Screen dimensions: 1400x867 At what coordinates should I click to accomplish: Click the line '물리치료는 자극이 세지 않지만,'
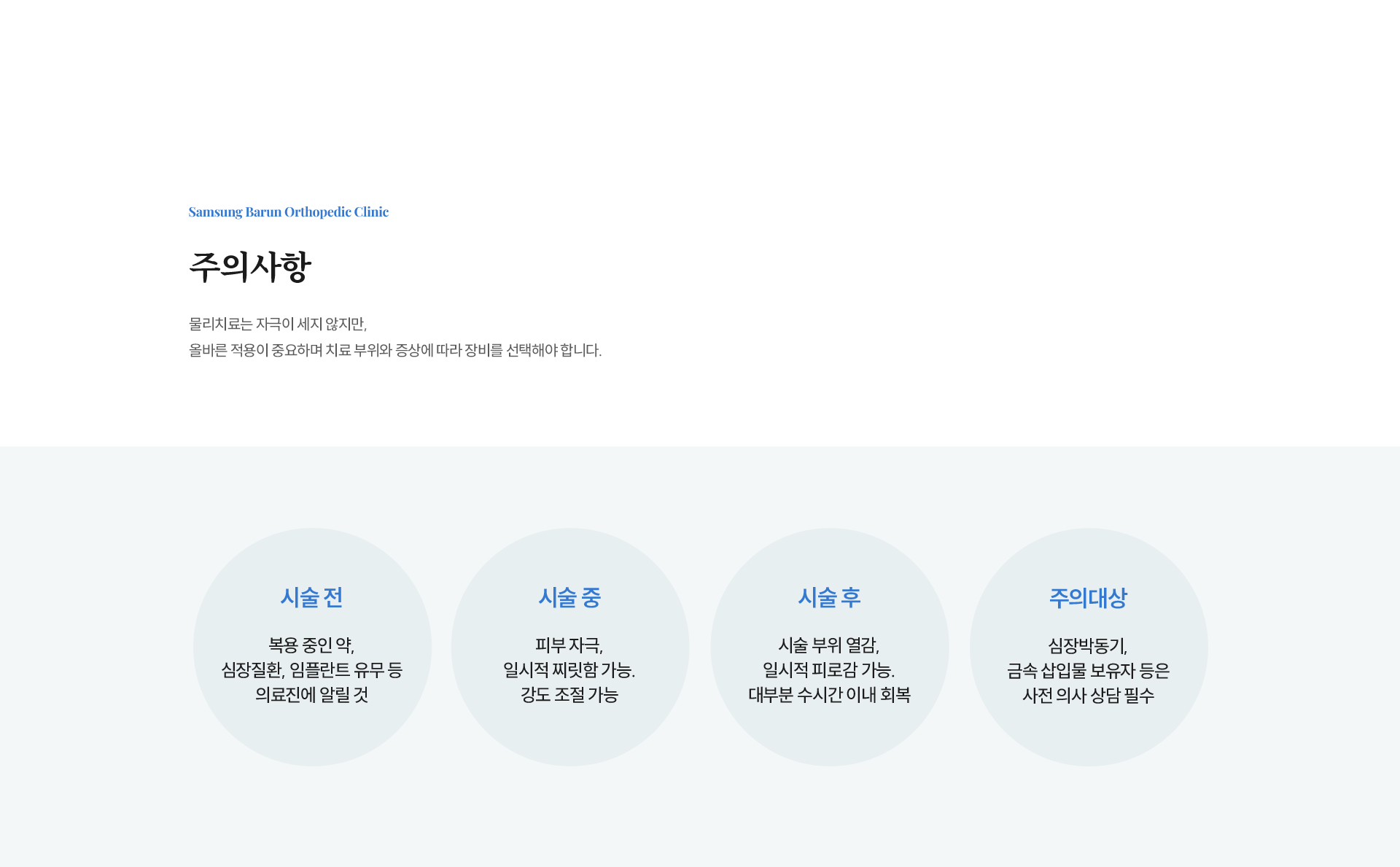(x=278, y=324)
